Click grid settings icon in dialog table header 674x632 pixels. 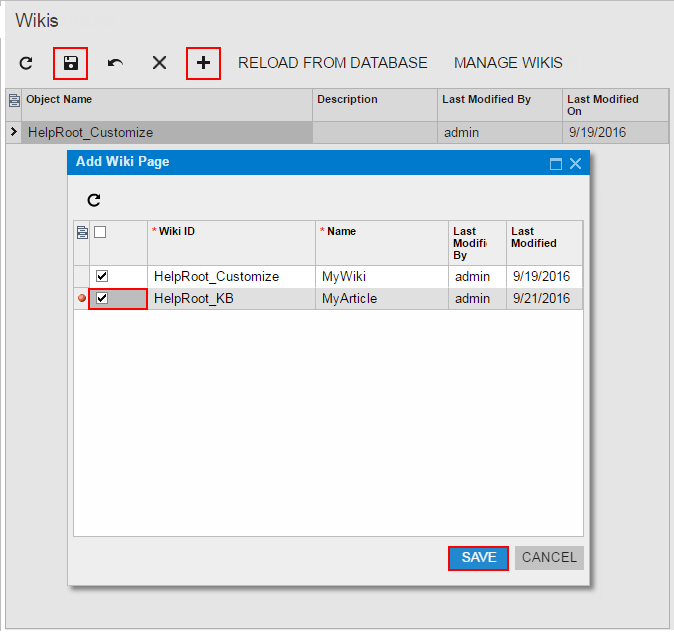(82, 232)
